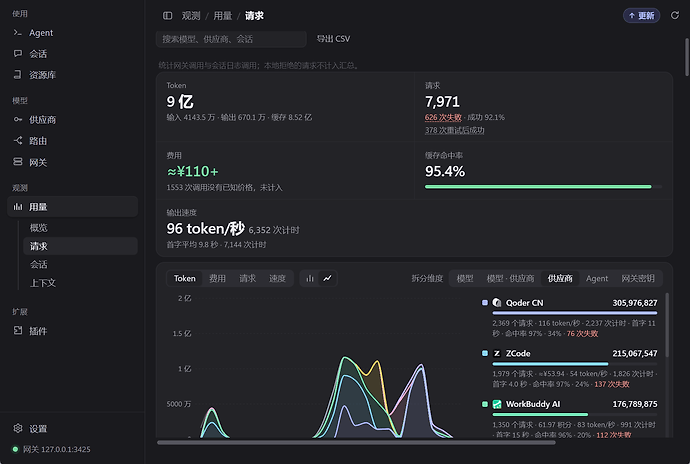The width and height of the screenshot is (690, 464).
Task: Click 缓存命中率 95.4% progress bar
Action: click(x=543, y=187)
